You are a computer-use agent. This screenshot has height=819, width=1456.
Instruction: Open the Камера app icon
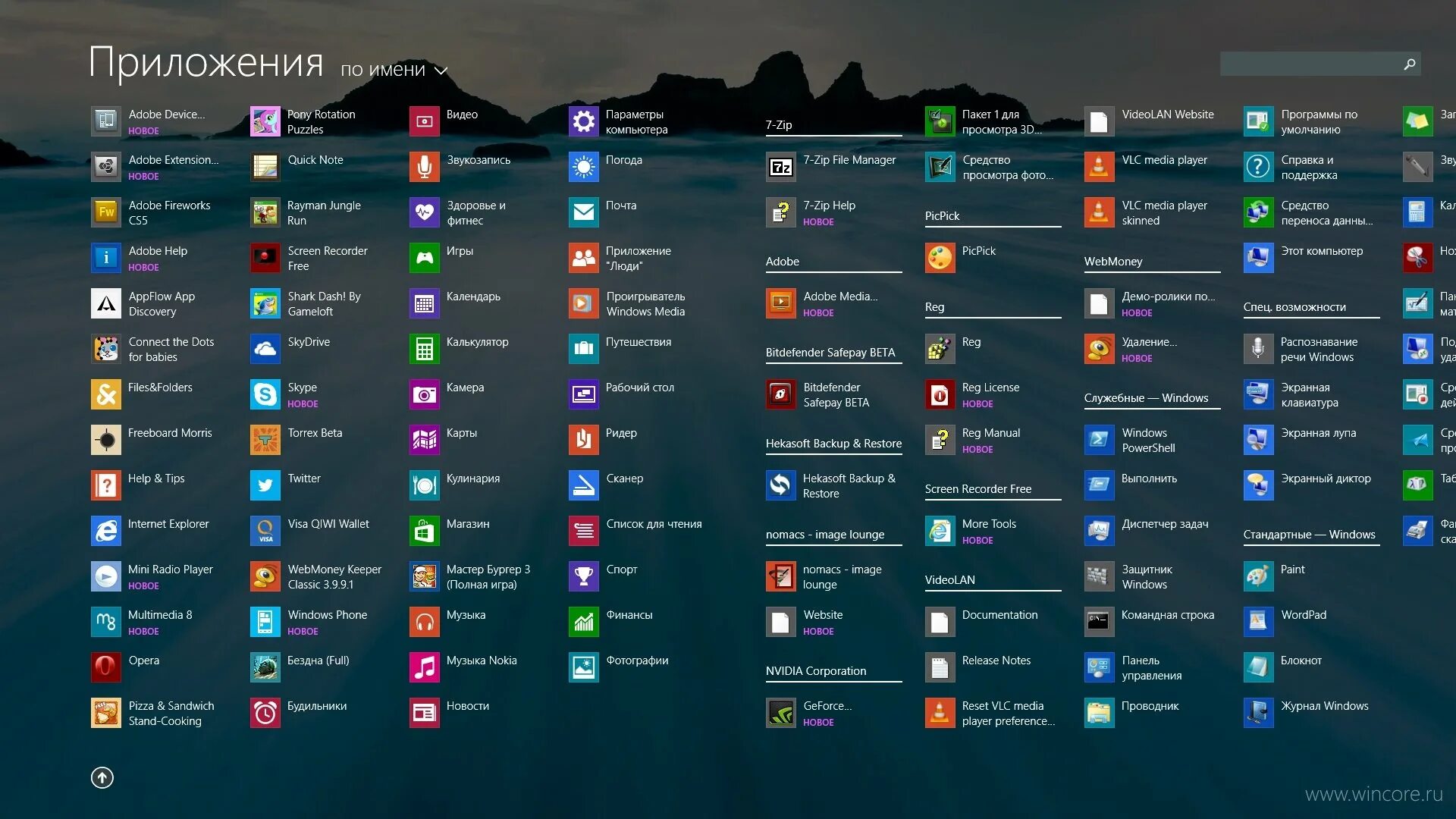pyautogui.click(x=425, y=394)
